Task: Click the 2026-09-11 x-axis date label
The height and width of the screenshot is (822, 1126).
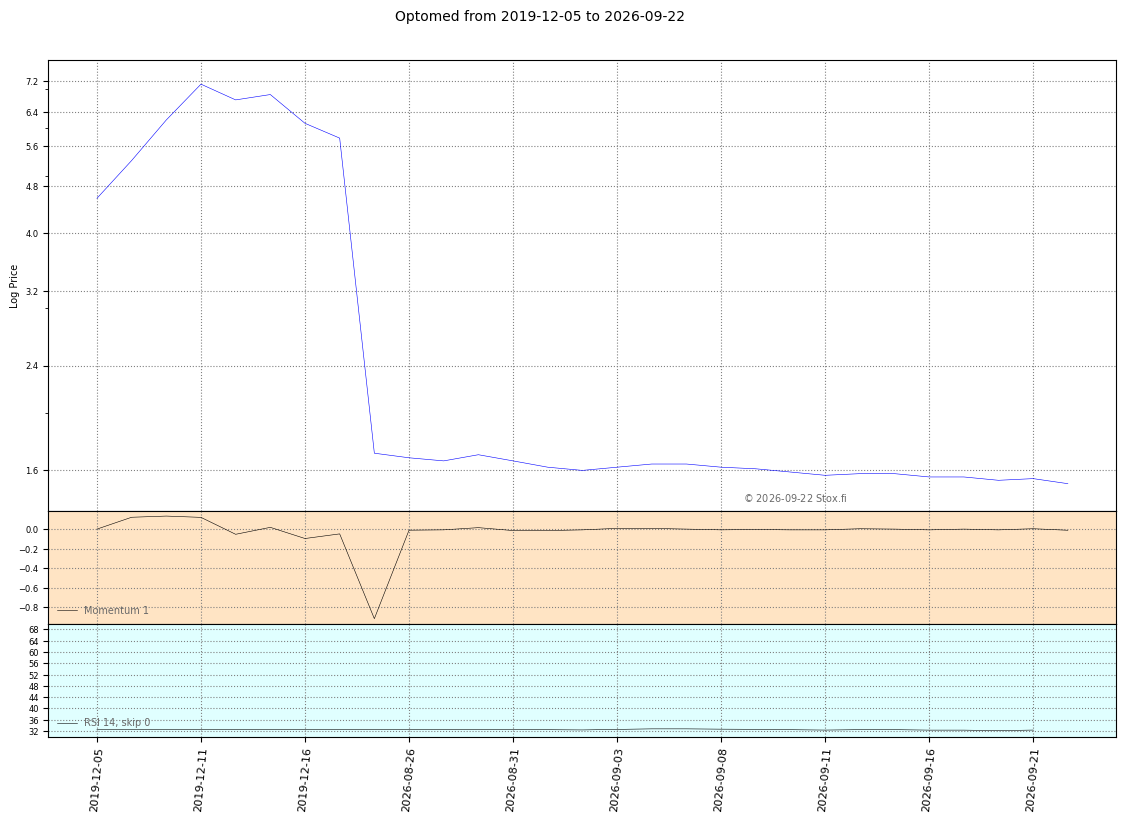Action: pyautogui.click(x=824, y=780)
